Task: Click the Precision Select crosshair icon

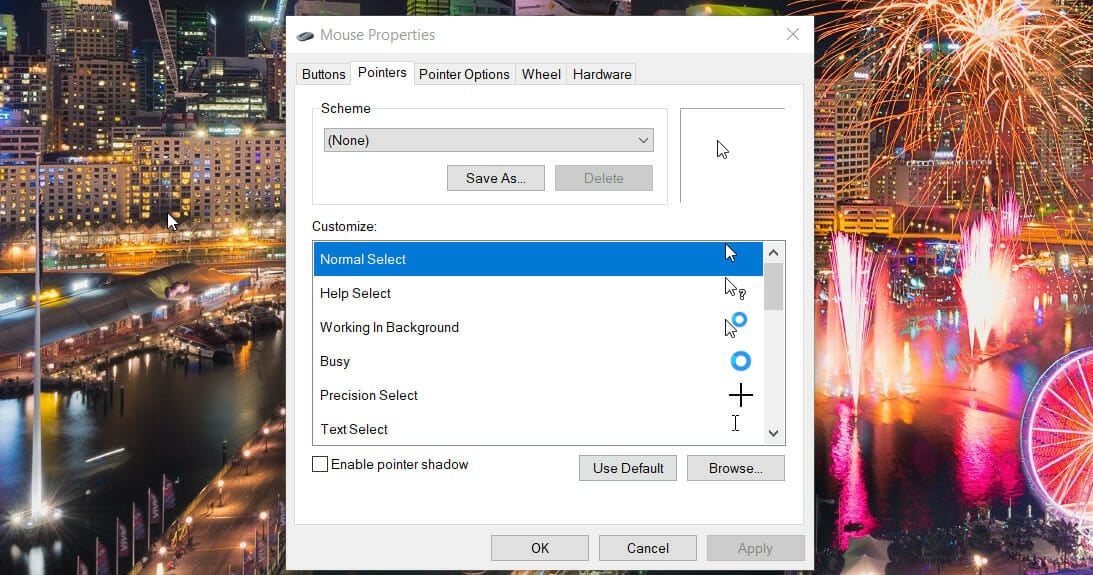Action: [740, 395]
